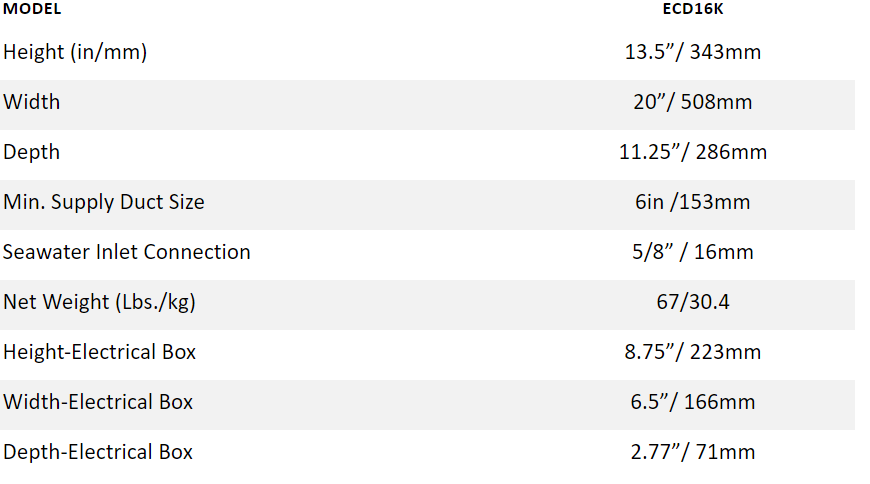Select the "Height-Electrical Box" row label

tap(100, 352)
